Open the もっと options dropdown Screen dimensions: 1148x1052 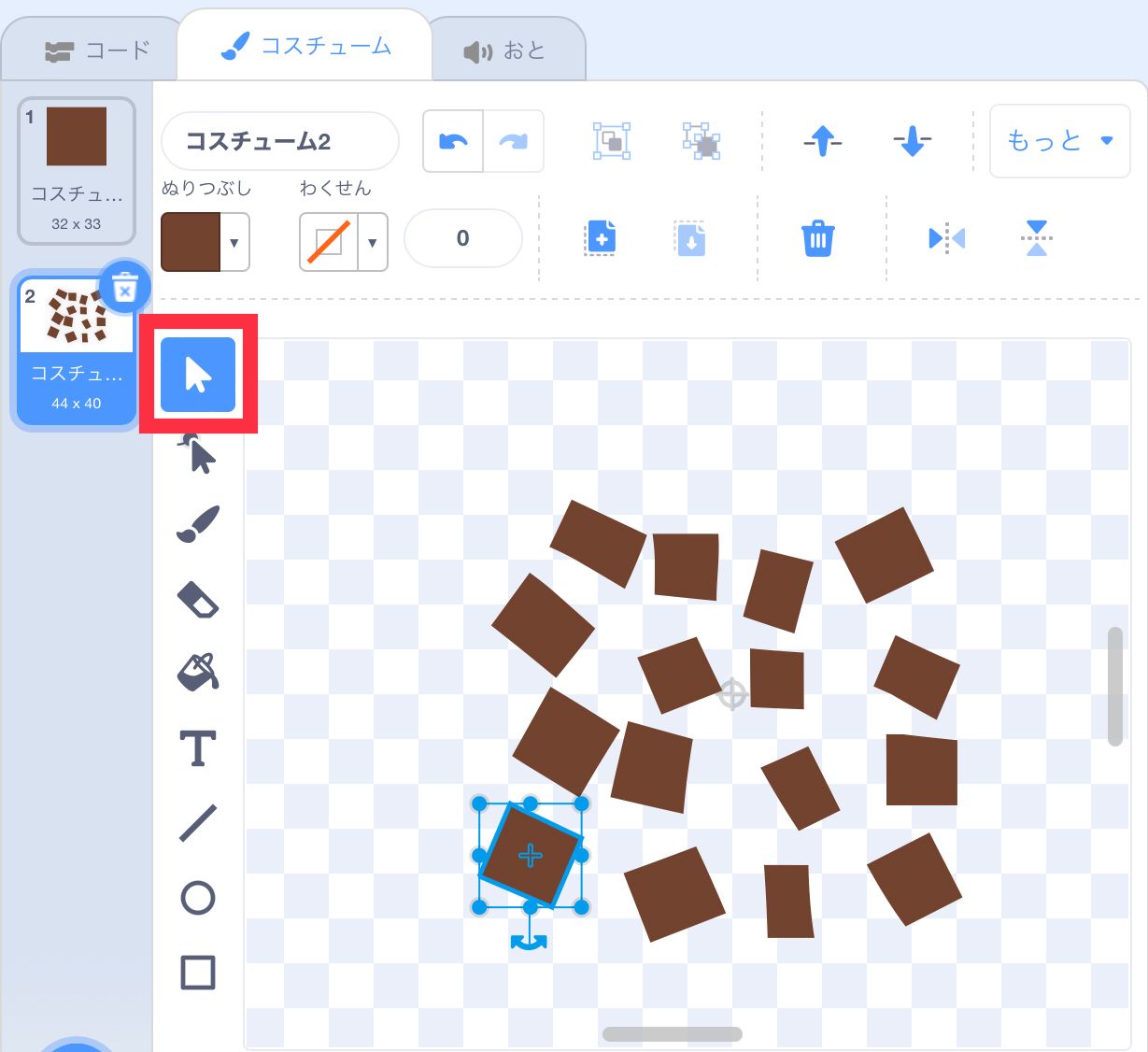(1058, 140)
